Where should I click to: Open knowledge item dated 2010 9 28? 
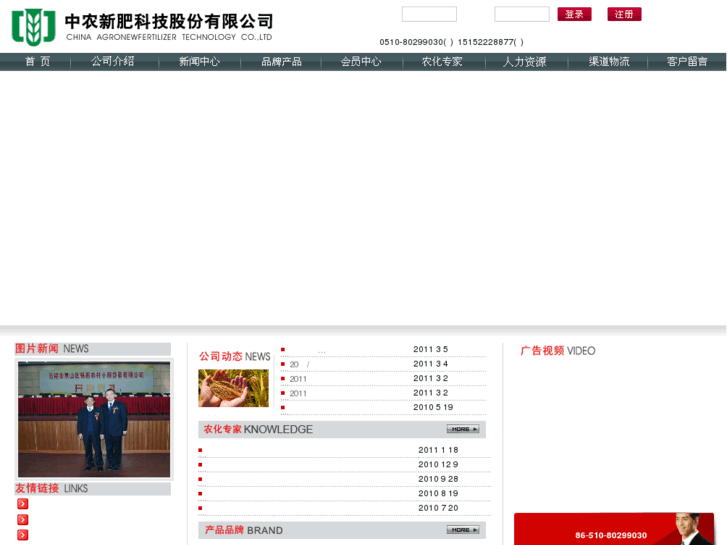click(x=344, y=479)
